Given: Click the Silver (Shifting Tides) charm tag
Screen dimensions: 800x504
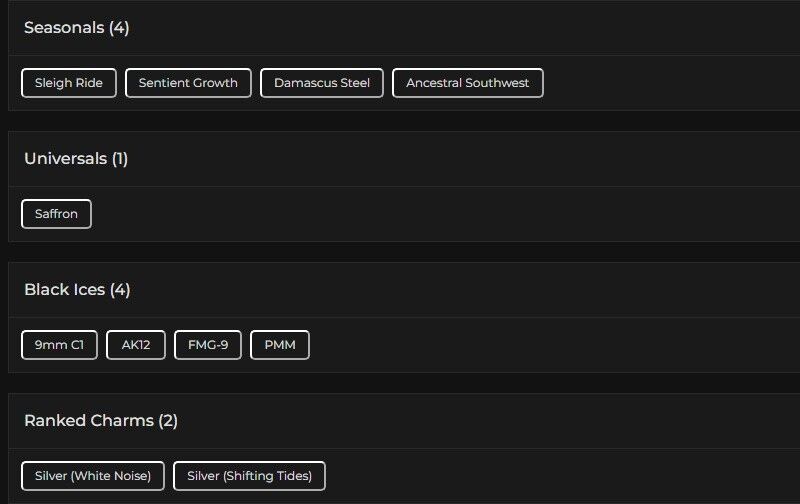Looking at the screenshot, I should coord(249,476).
